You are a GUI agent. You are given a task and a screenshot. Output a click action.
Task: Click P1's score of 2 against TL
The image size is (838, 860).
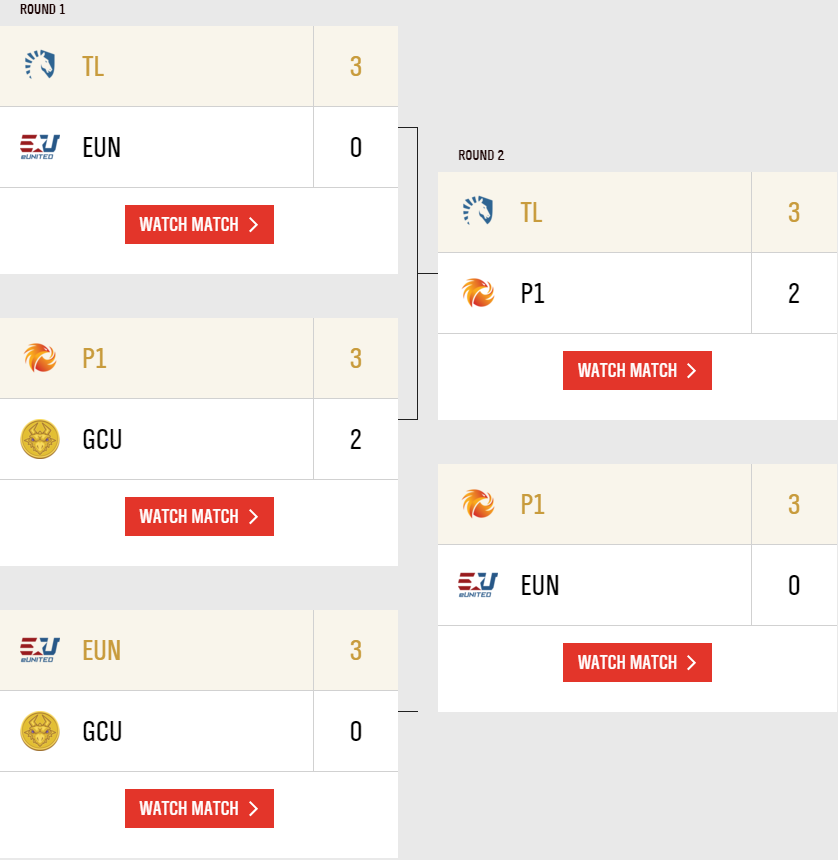(794, 293)
